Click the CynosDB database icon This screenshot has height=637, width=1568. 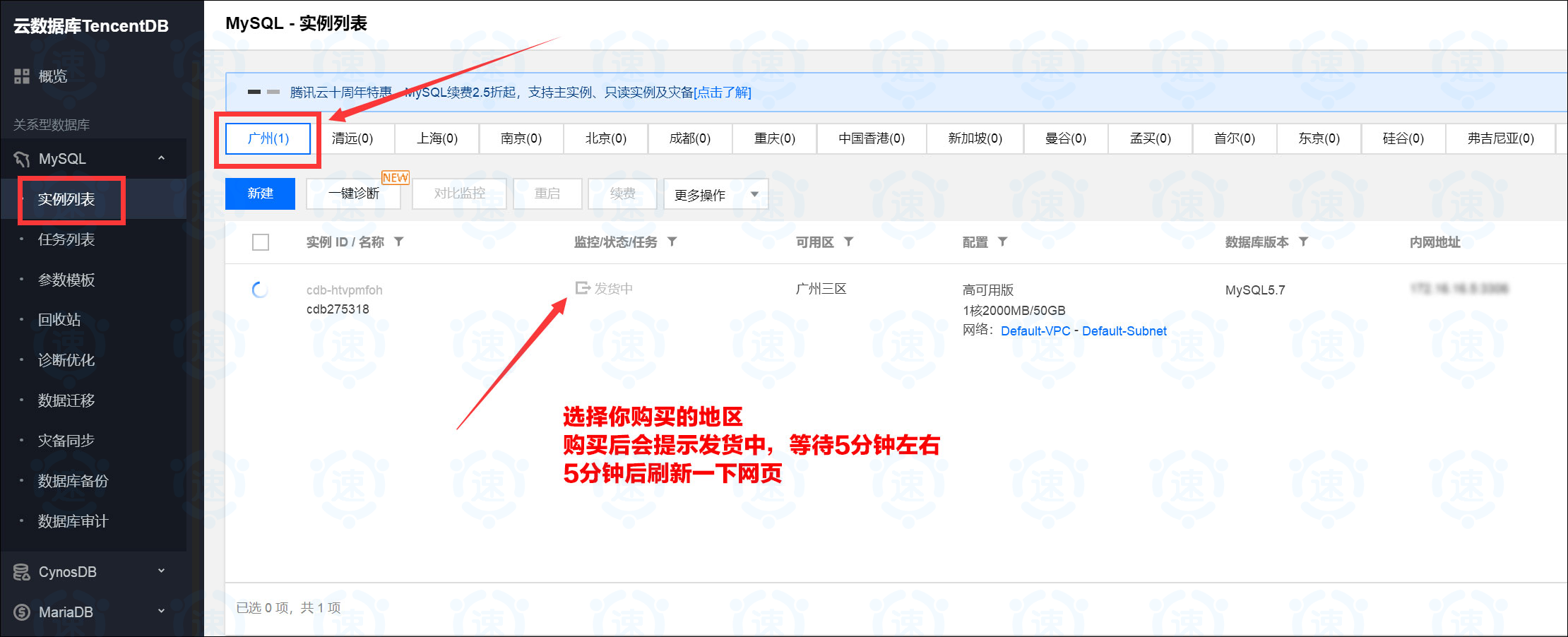22,572
